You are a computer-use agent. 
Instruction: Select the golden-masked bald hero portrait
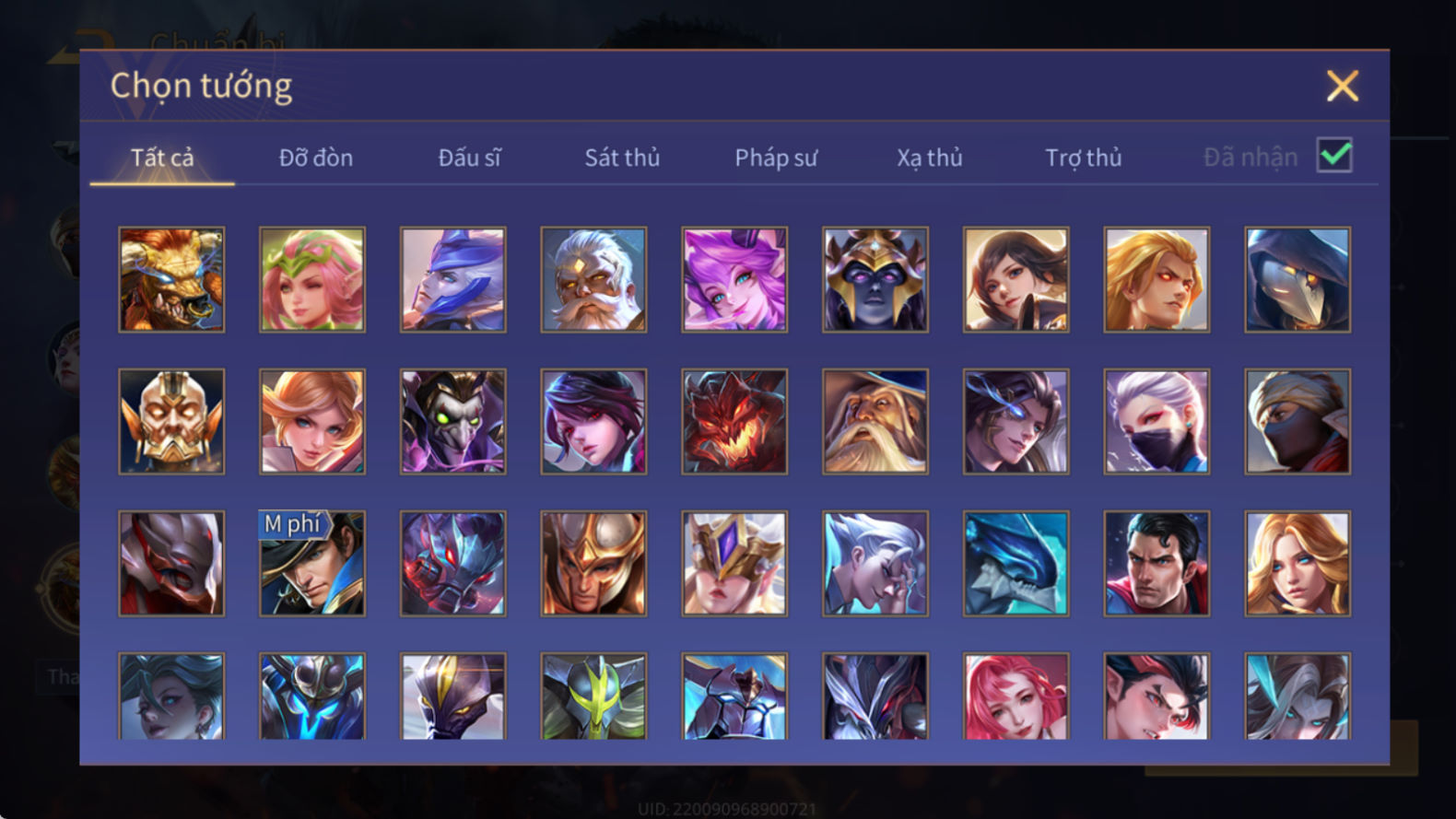(x=171, y=422)
